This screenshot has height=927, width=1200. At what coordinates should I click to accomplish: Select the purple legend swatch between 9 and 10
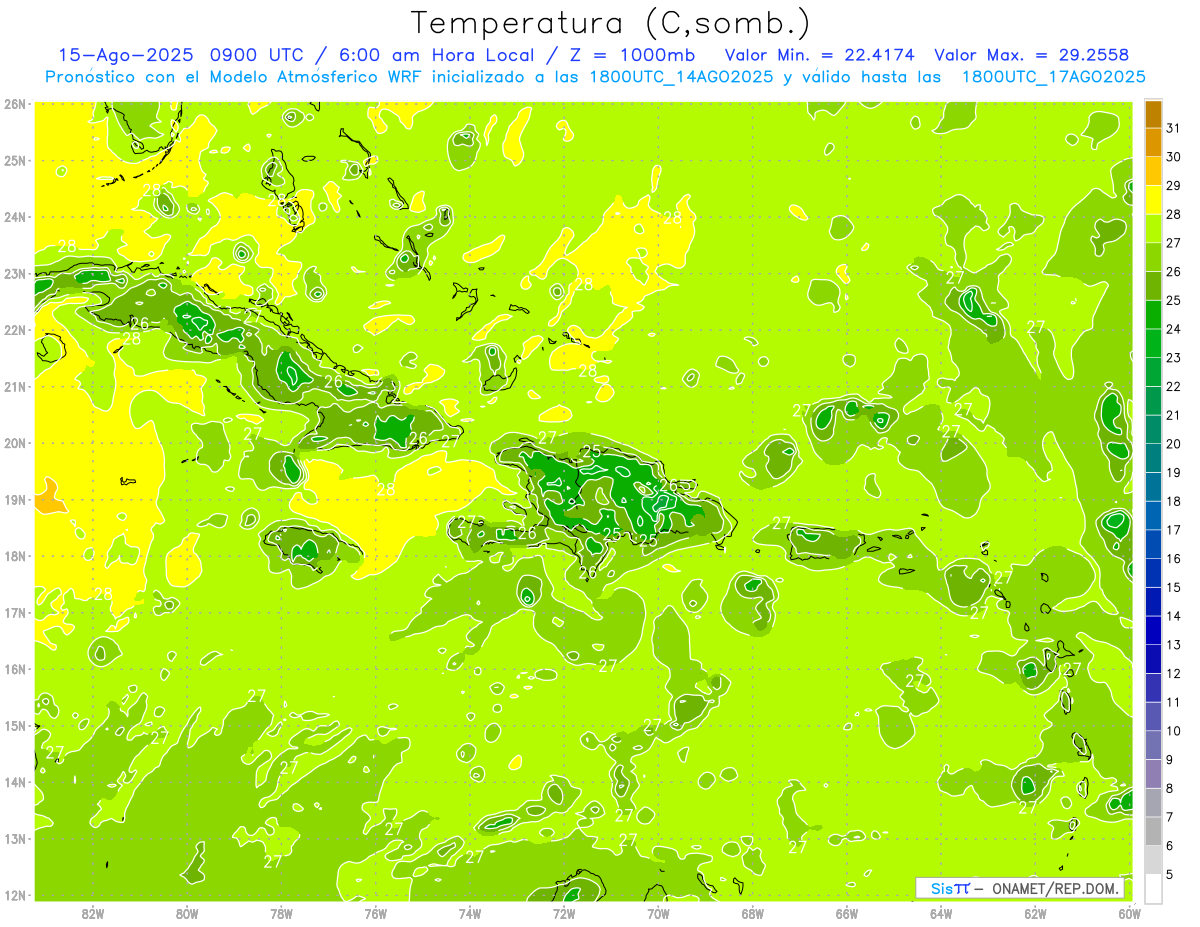tap(1153, 745)
